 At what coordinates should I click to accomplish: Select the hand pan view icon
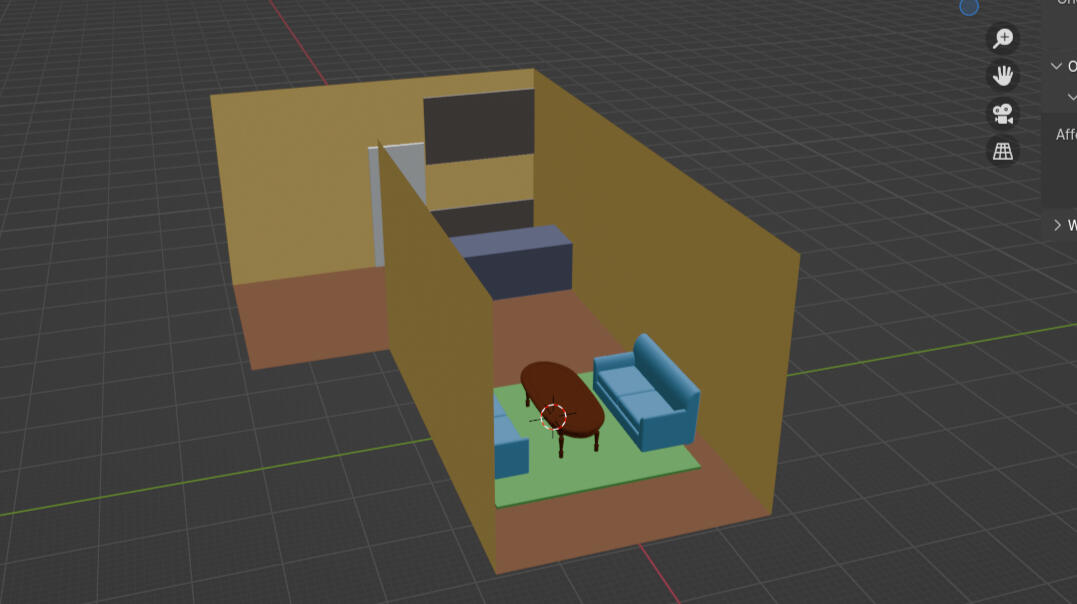point(1001,76)
